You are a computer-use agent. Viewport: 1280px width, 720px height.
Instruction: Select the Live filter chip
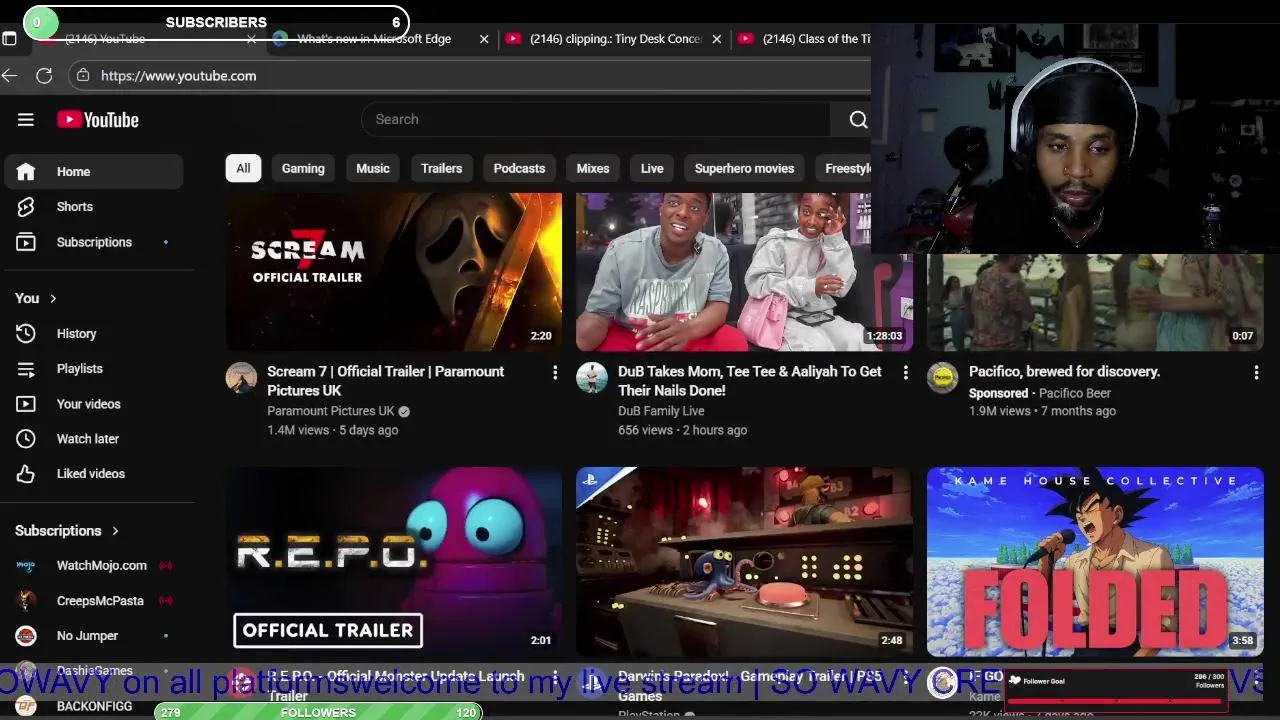652,168
